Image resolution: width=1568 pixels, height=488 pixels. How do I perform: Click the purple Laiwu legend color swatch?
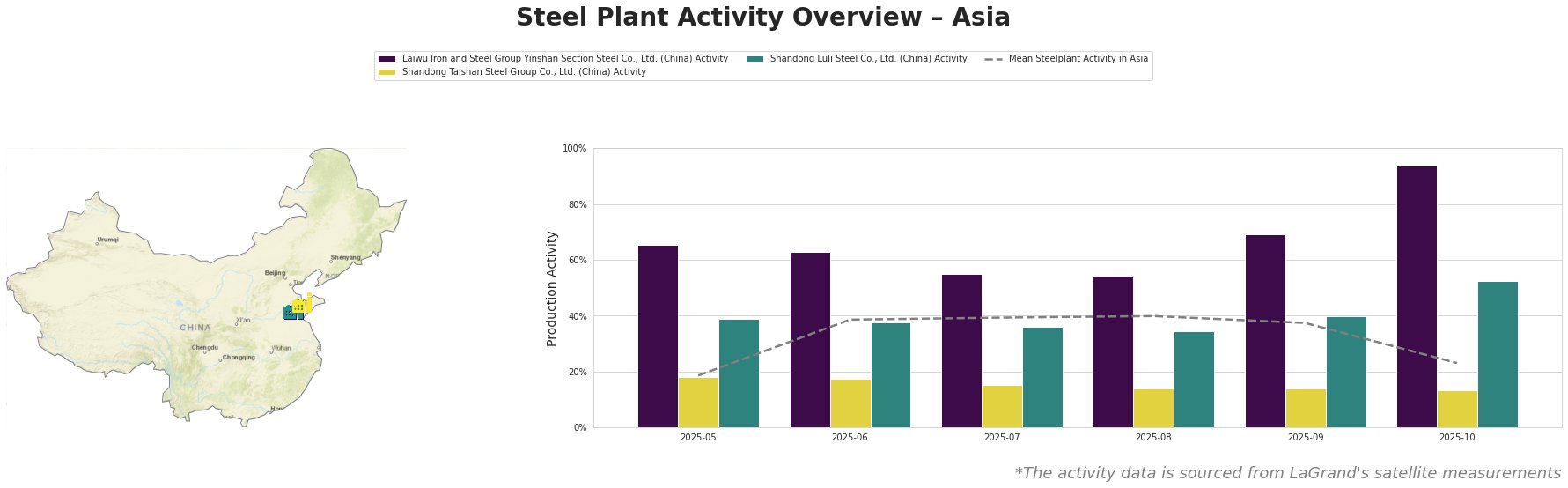(386, 59)
